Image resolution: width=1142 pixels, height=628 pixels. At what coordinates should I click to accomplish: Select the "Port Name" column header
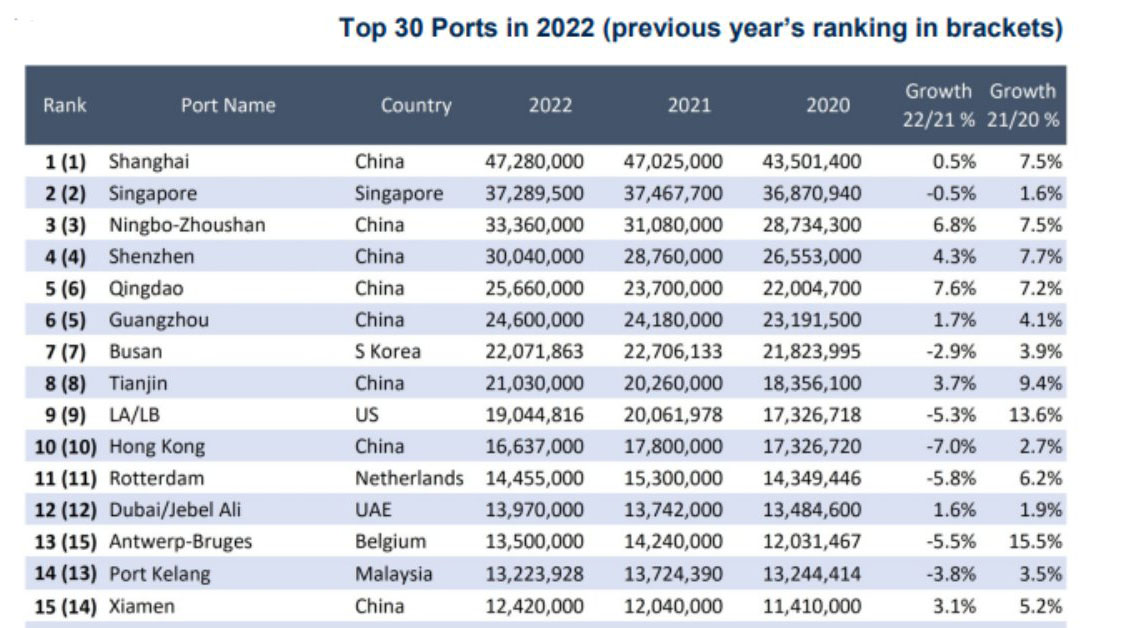[228, 106]
